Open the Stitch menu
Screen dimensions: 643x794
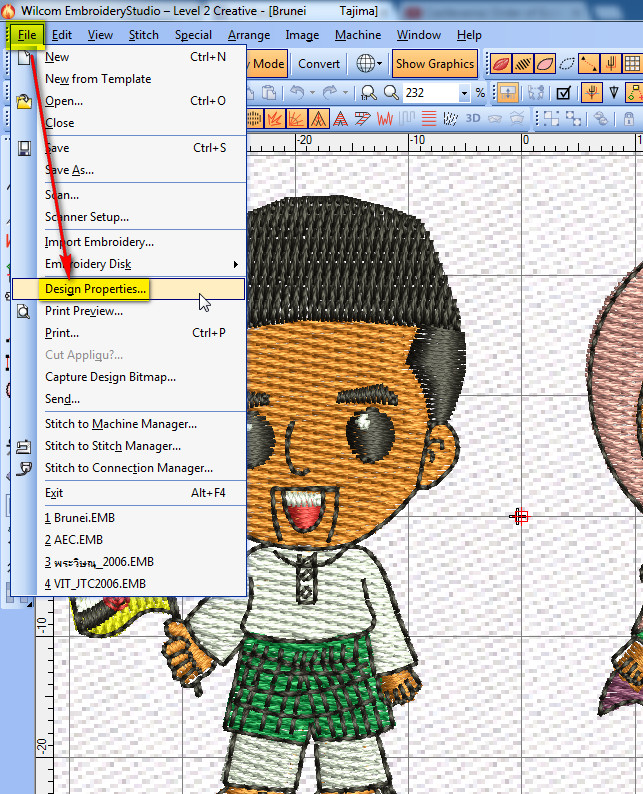pos(144,35)
